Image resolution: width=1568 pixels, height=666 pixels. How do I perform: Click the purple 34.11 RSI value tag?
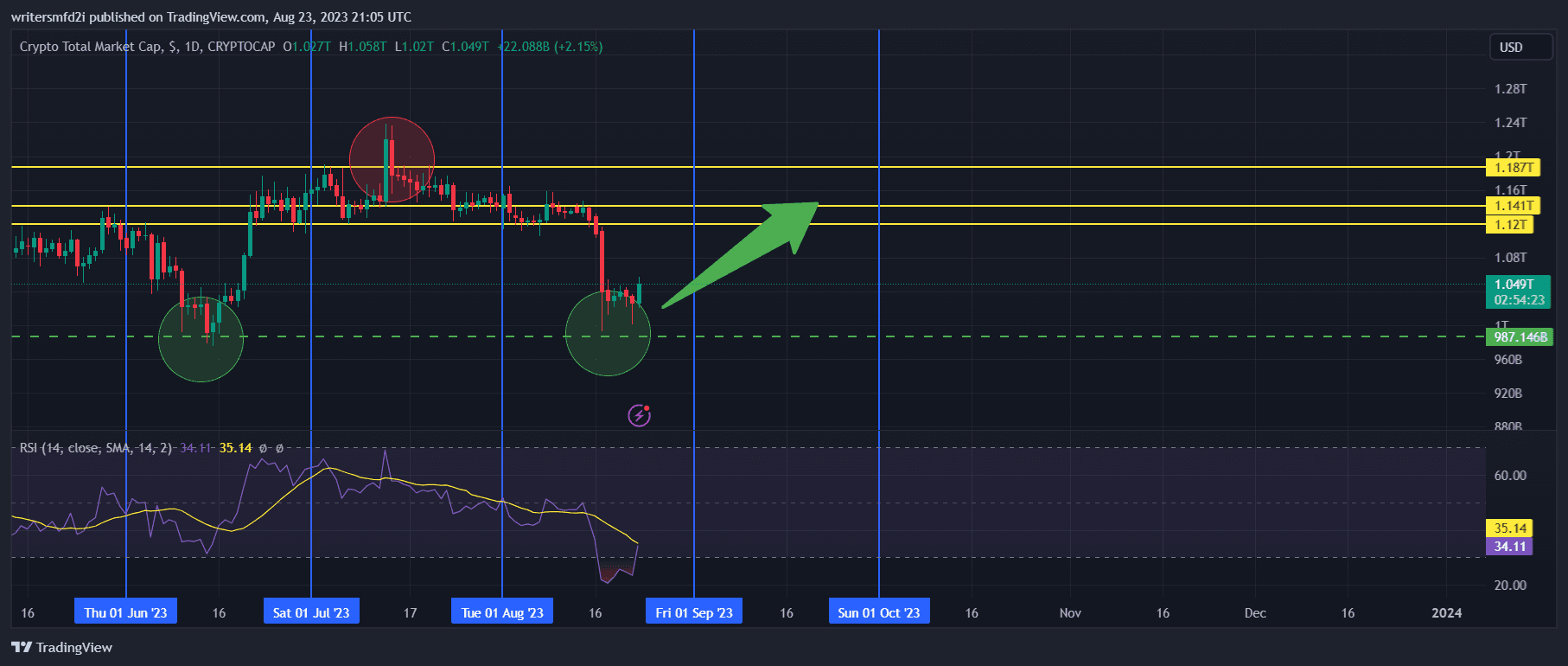coord(1509,547)
